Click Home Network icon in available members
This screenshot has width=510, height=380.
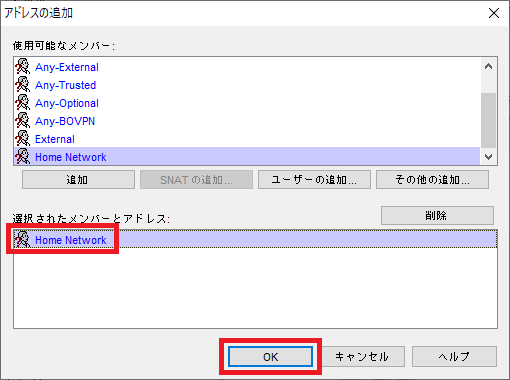point(23,156)
